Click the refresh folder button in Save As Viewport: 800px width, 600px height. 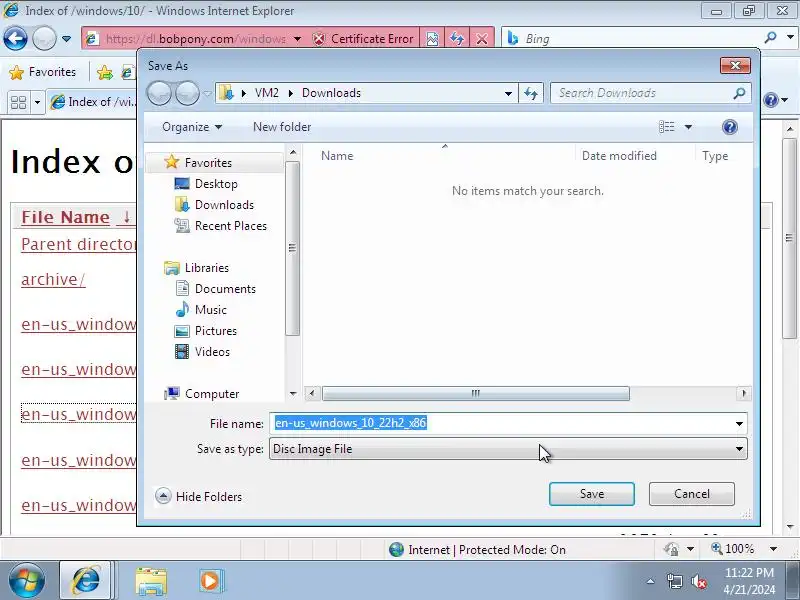click(531, 93)
